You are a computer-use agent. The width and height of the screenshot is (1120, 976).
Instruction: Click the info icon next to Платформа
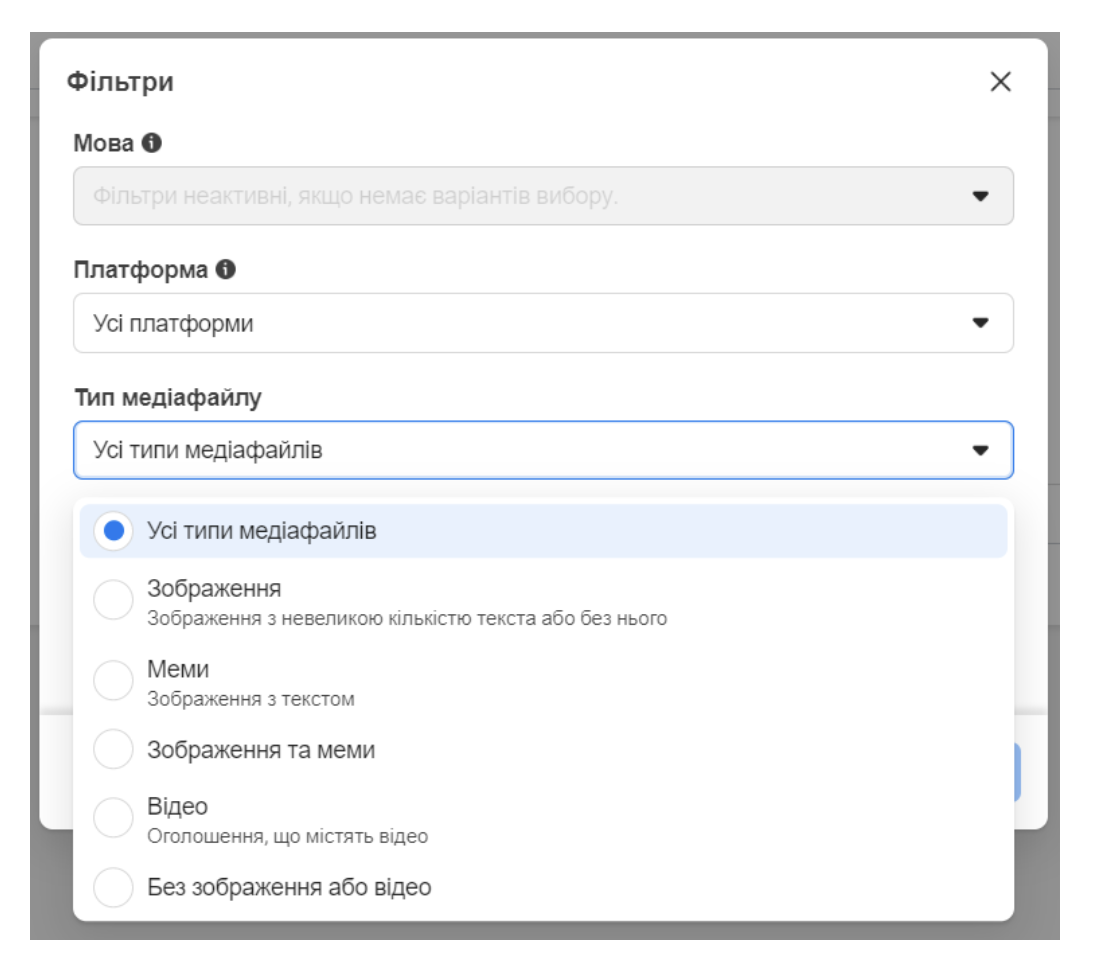(226, 269)
